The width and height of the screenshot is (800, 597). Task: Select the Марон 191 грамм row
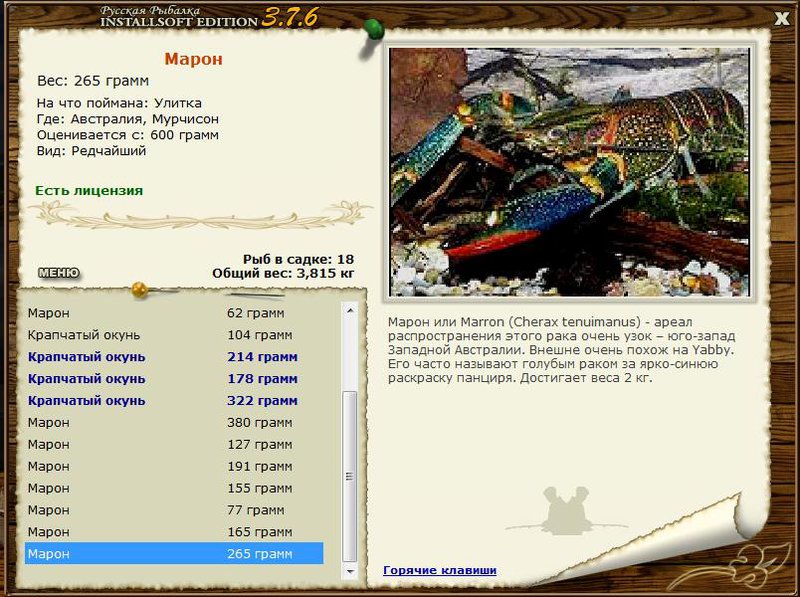pyautogui.click(x=174, y=466)
